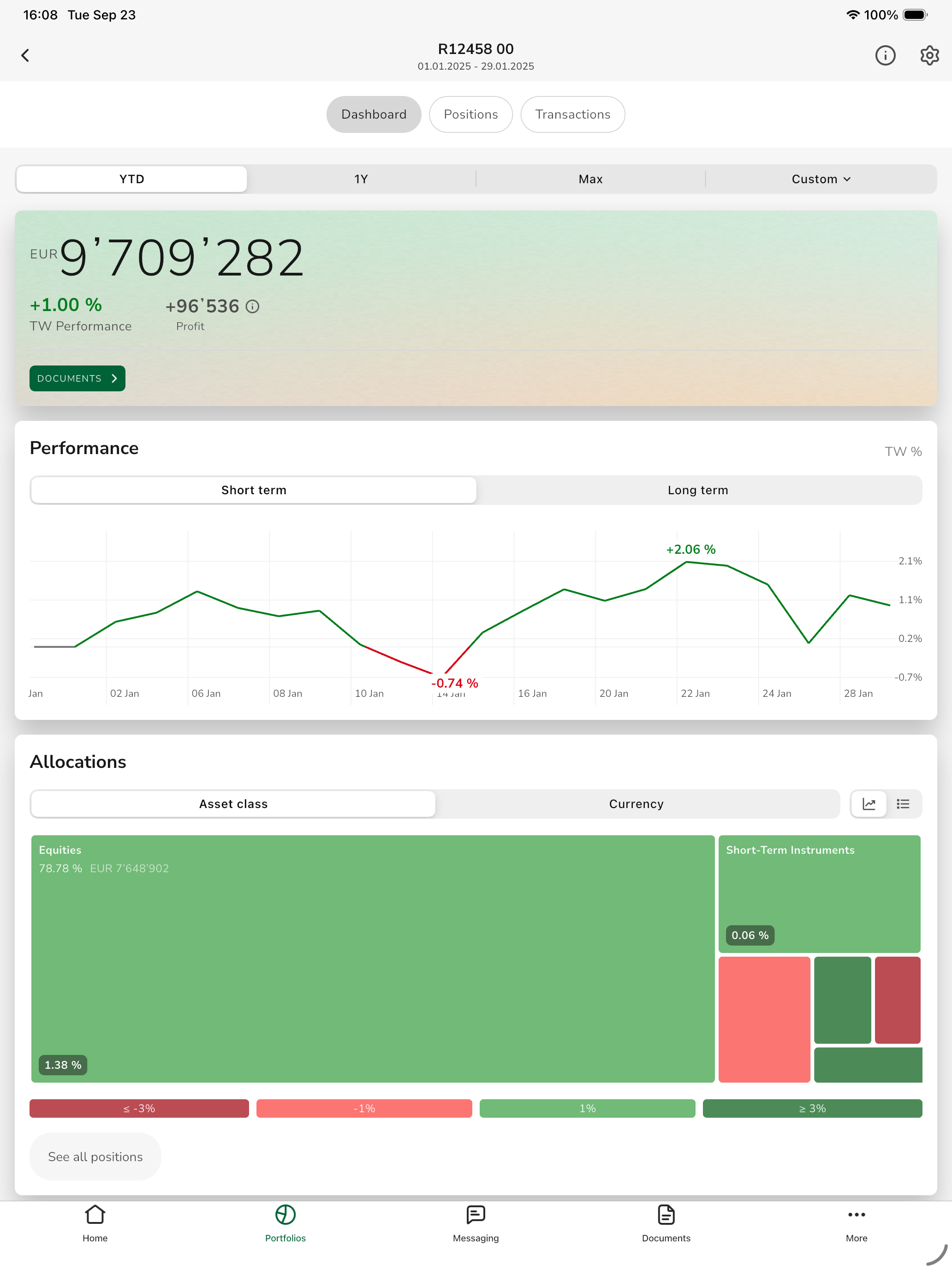Click the ≤ -3% legend swatch
The height and width of the screenshot is (1270, 952).
[139, 1108]
